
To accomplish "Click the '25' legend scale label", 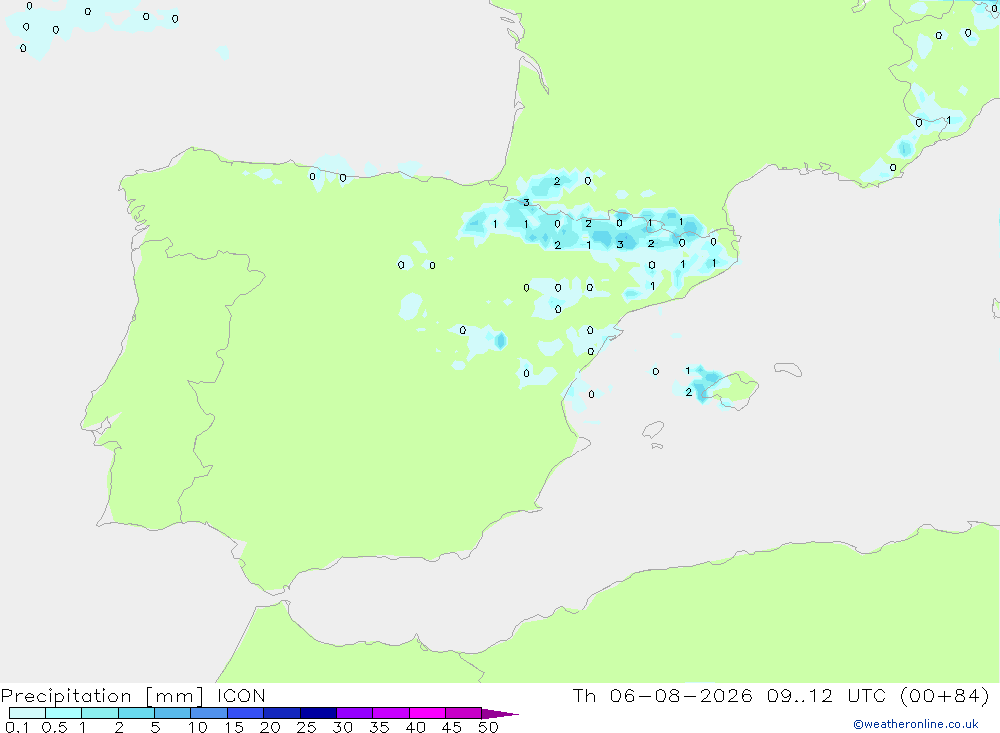I will (x=307, y=727).
